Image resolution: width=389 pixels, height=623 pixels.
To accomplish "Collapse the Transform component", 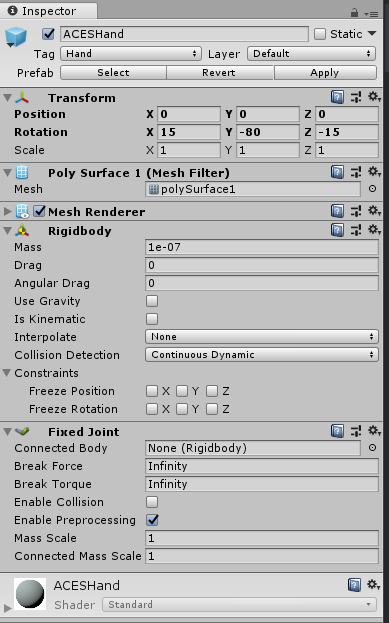I will pyautogui.click(x=7, y=98).
